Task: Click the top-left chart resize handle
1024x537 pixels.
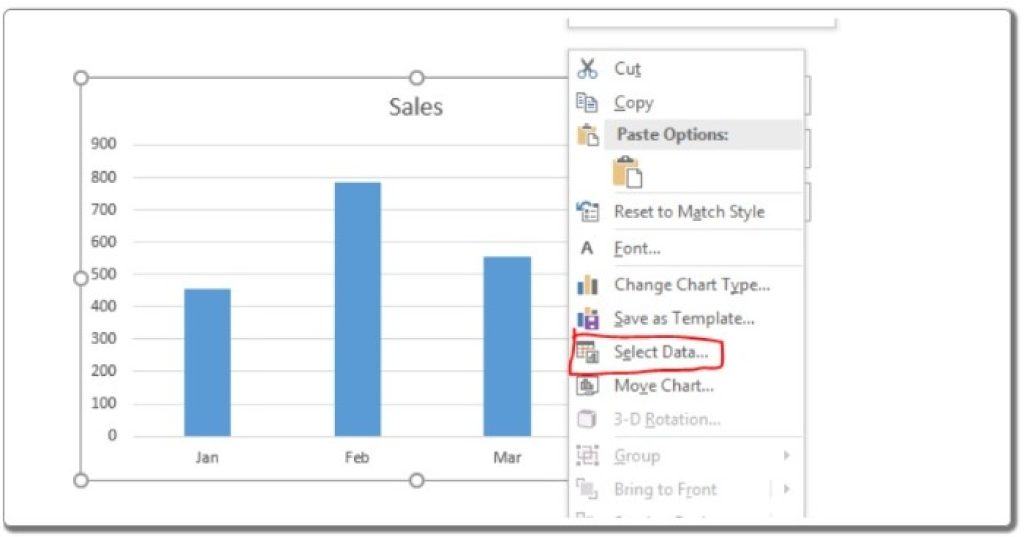Action: click(81, 78)
